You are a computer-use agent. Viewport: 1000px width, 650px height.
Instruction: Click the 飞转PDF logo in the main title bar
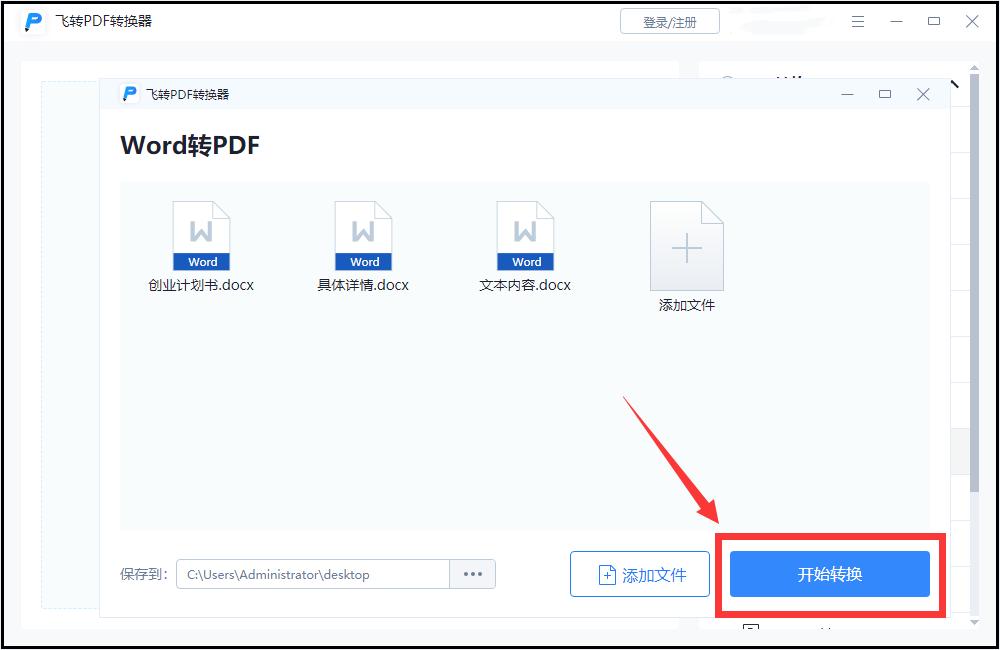(32, 21)
